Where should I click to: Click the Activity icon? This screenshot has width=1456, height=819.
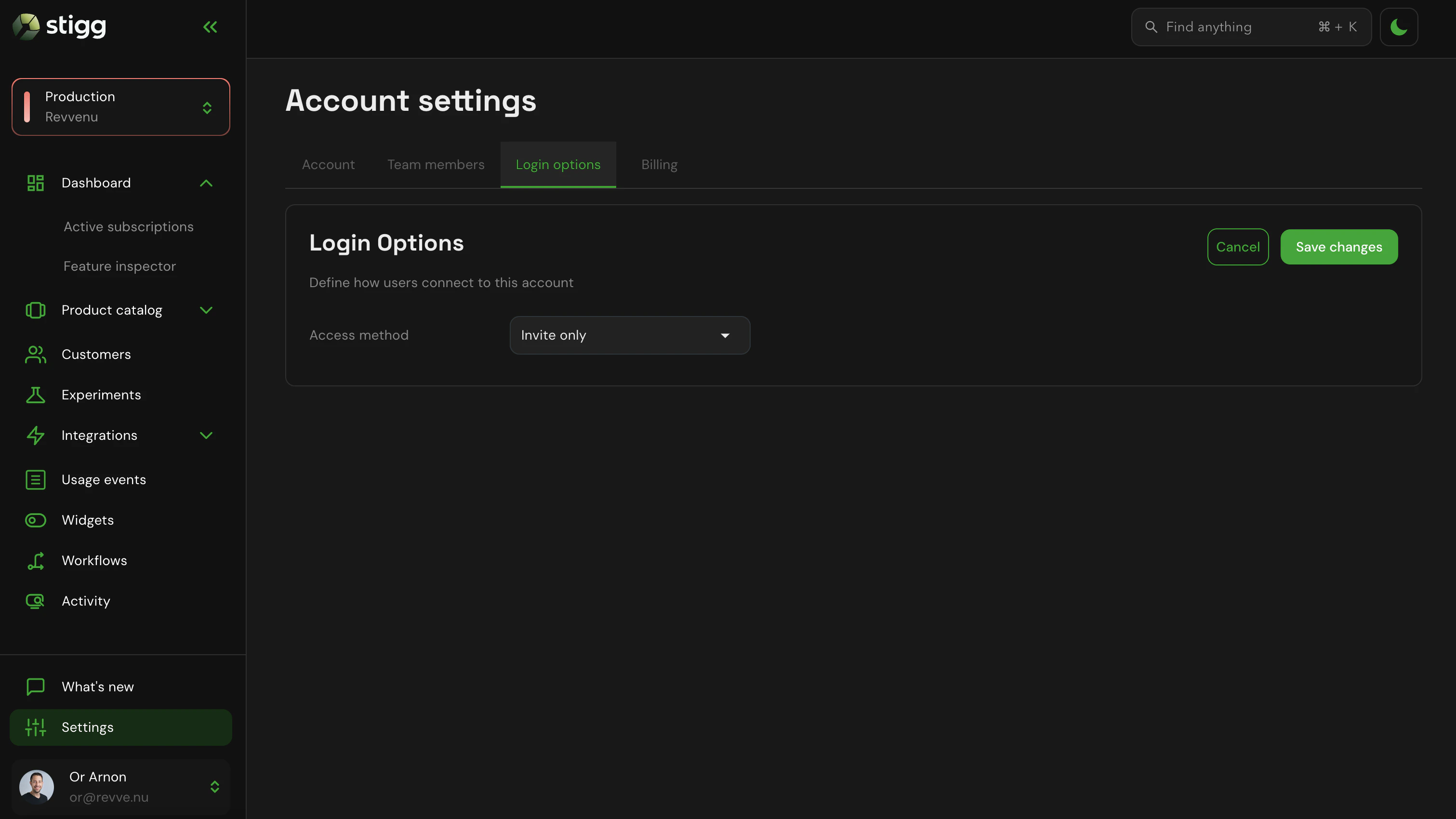35,601
